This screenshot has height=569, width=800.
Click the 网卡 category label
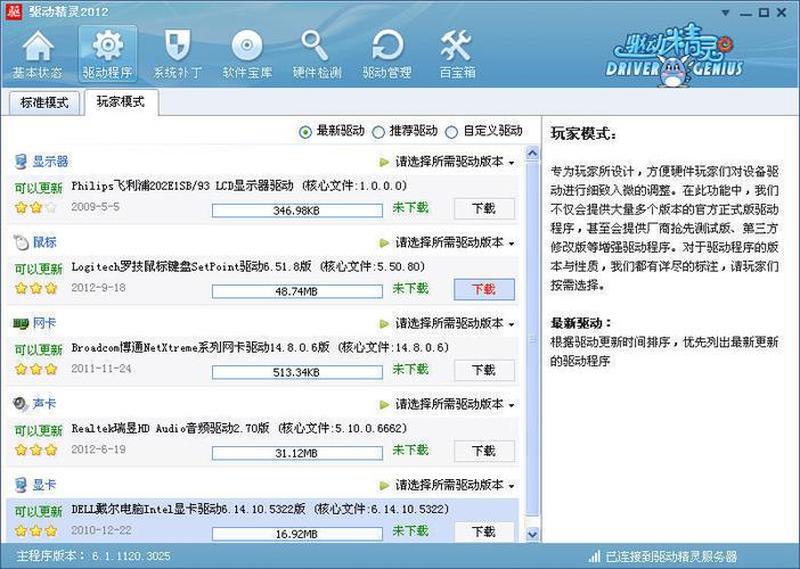pyautogui.click(x=44, y=323)
